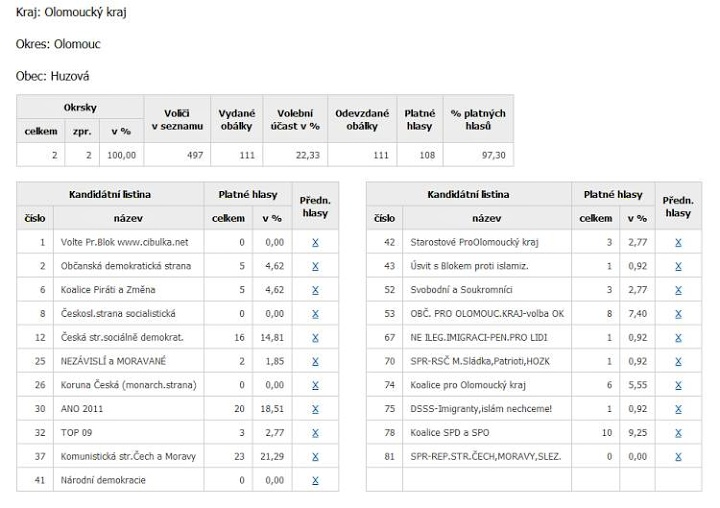Open X link for Koalice Piráti a Změna

click(315, 290)
